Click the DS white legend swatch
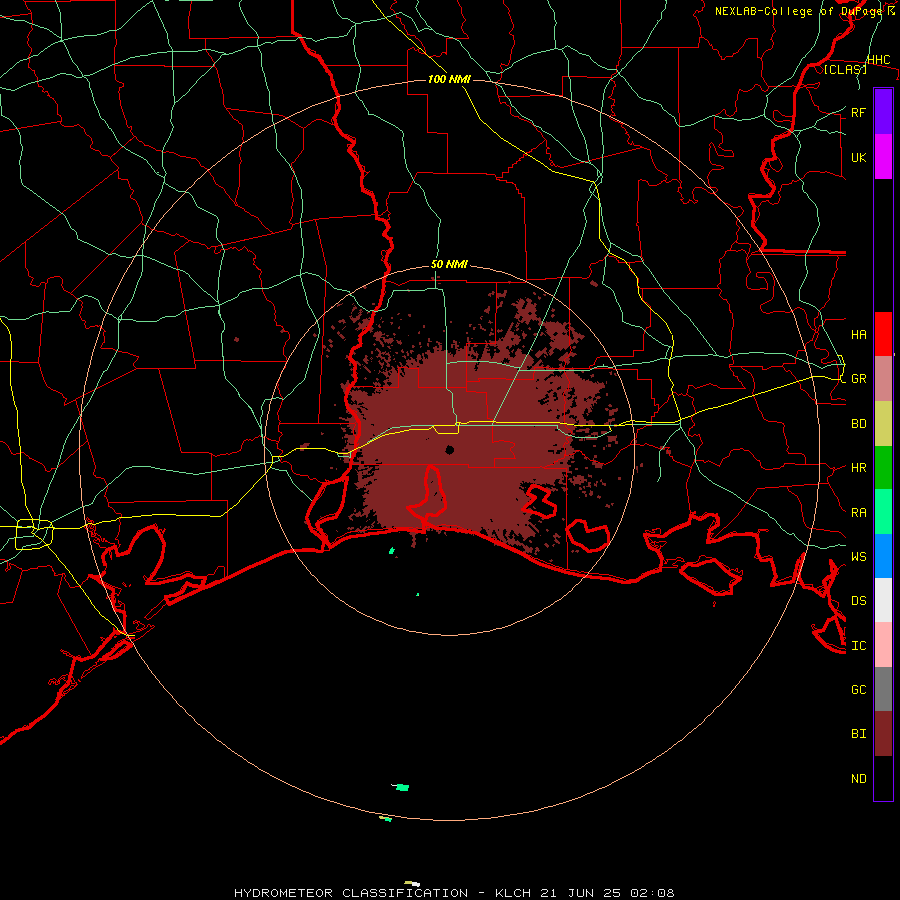This screenshot has width=900, height=900. tap(883, 600)
